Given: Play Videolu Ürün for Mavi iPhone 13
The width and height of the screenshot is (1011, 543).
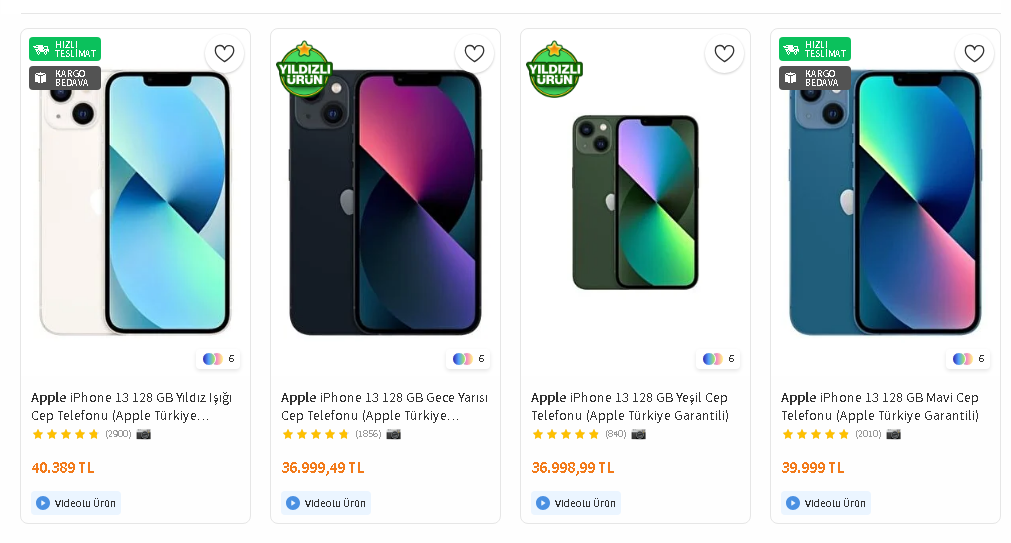Looking at the screenshot, I should (826, 503).
